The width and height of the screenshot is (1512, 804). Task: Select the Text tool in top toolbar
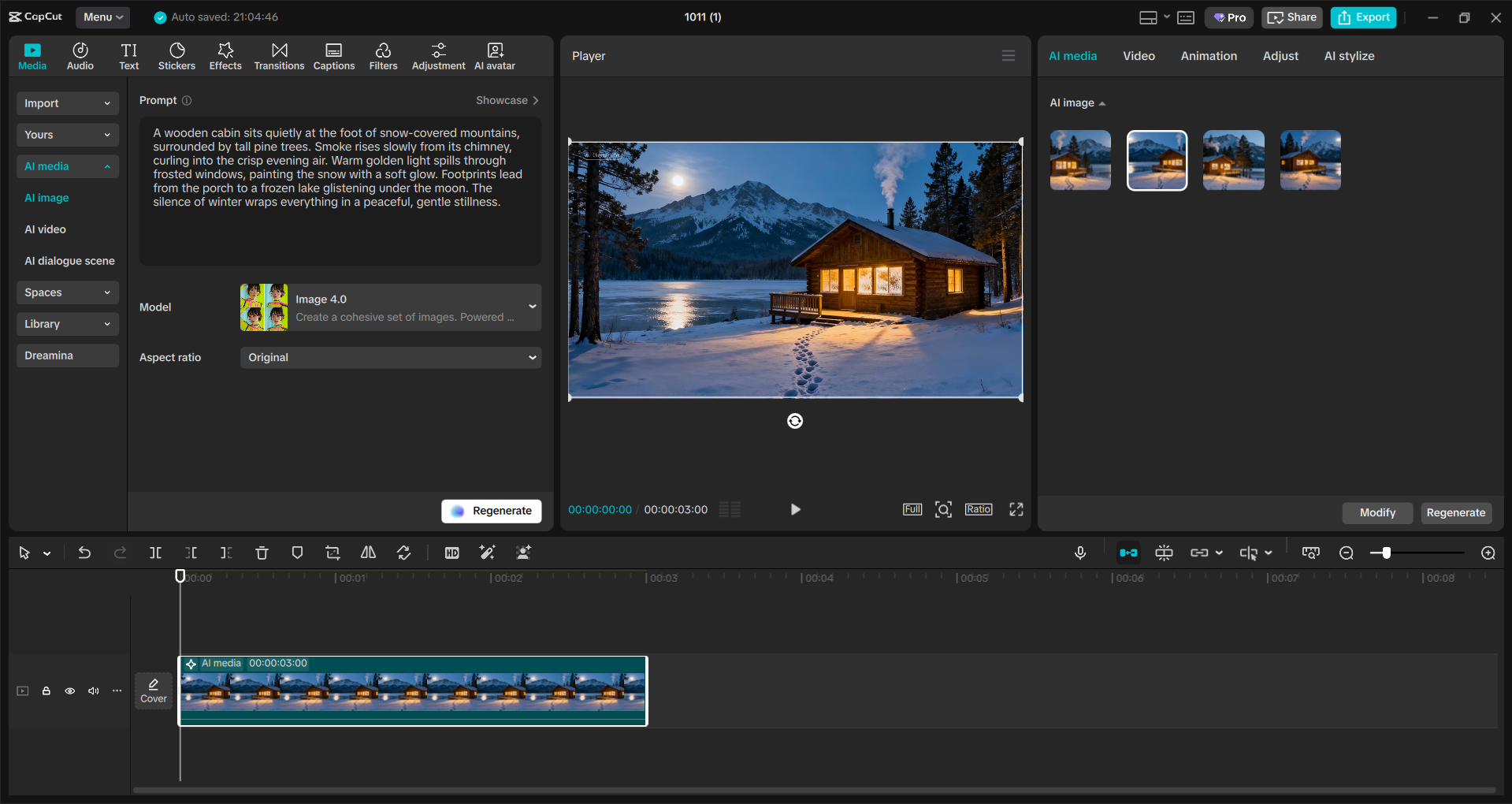click(128, 55)
